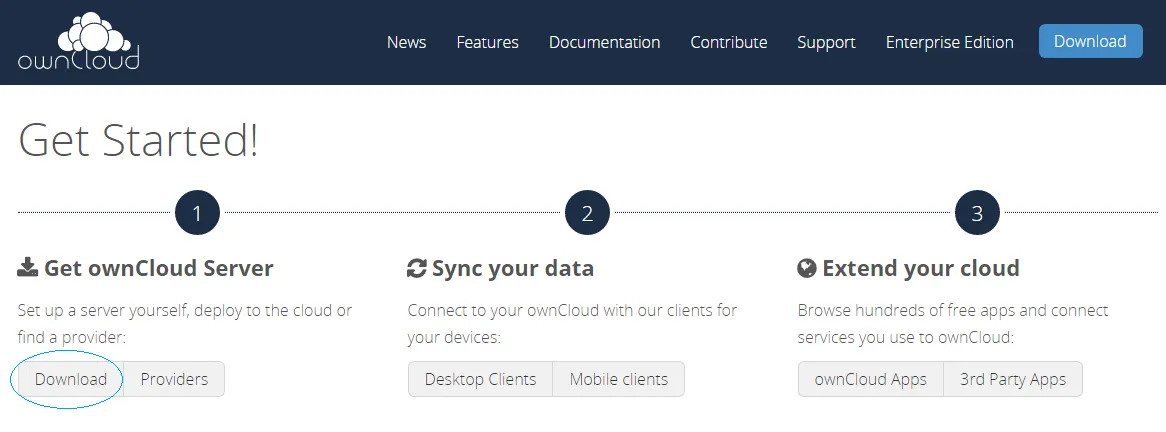Screen dimensions: 1166x432
Task: Open the News menu item
Action: pos(406,42)
